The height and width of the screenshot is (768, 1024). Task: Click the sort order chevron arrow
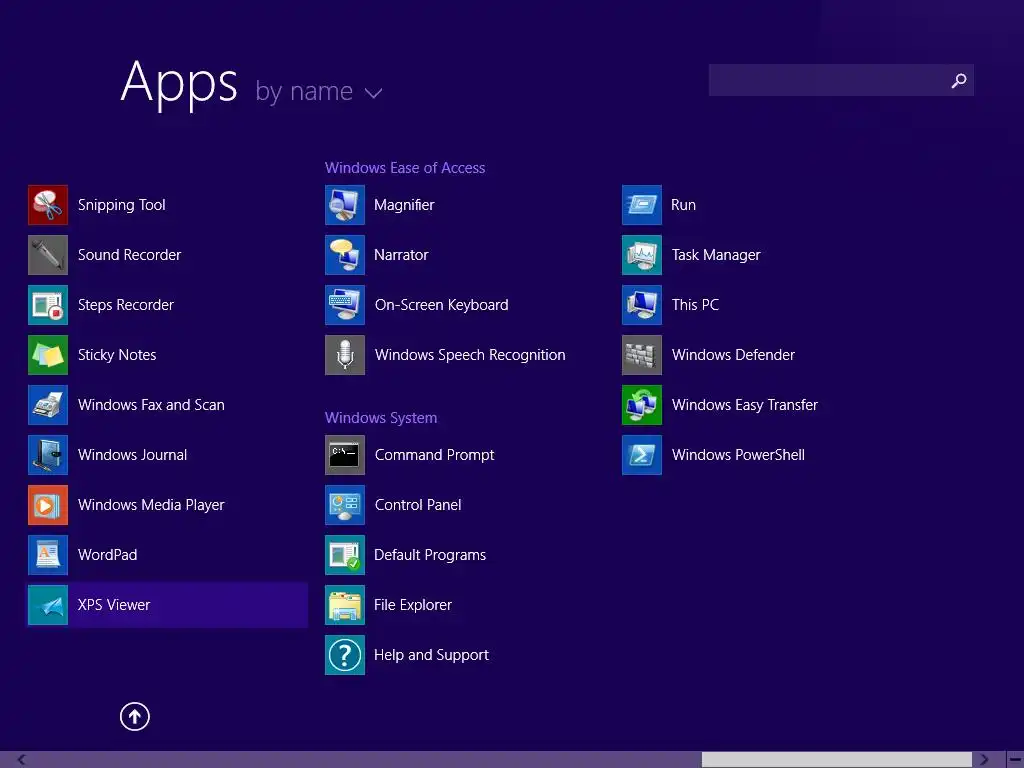tap(374, 93)
